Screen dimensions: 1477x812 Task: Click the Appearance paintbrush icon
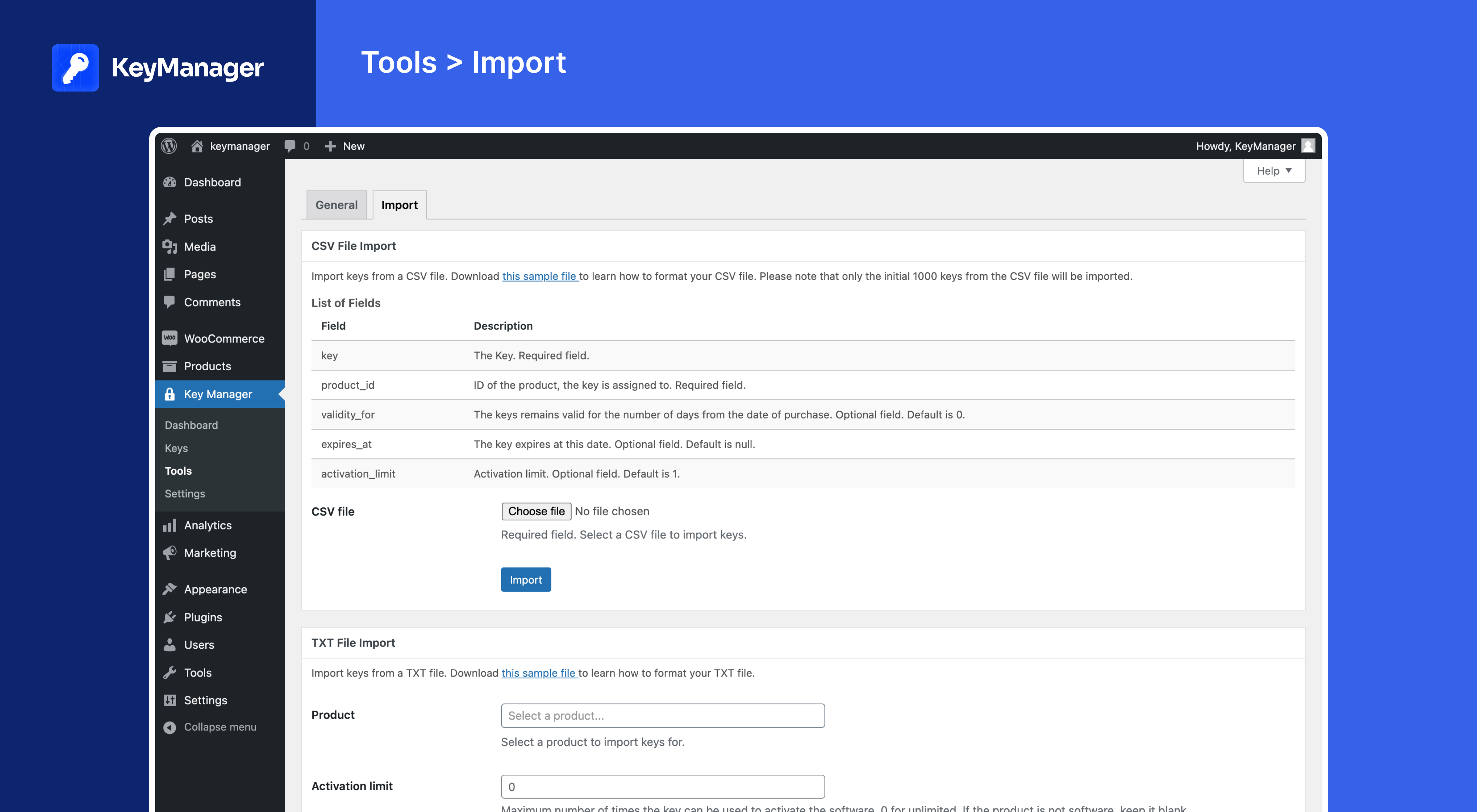(x=170, y=589)
